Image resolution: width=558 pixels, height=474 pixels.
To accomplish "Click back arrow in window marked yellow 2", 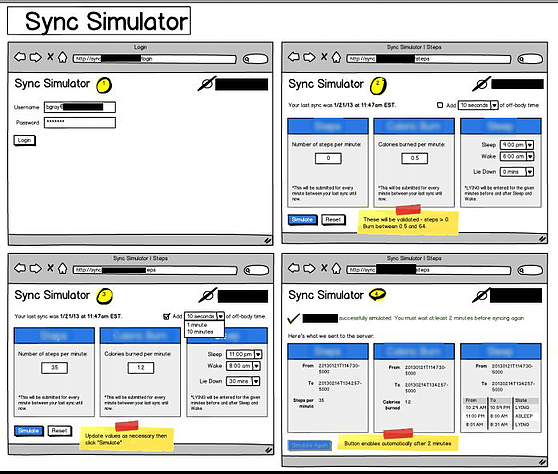I will tap(294, 57).
